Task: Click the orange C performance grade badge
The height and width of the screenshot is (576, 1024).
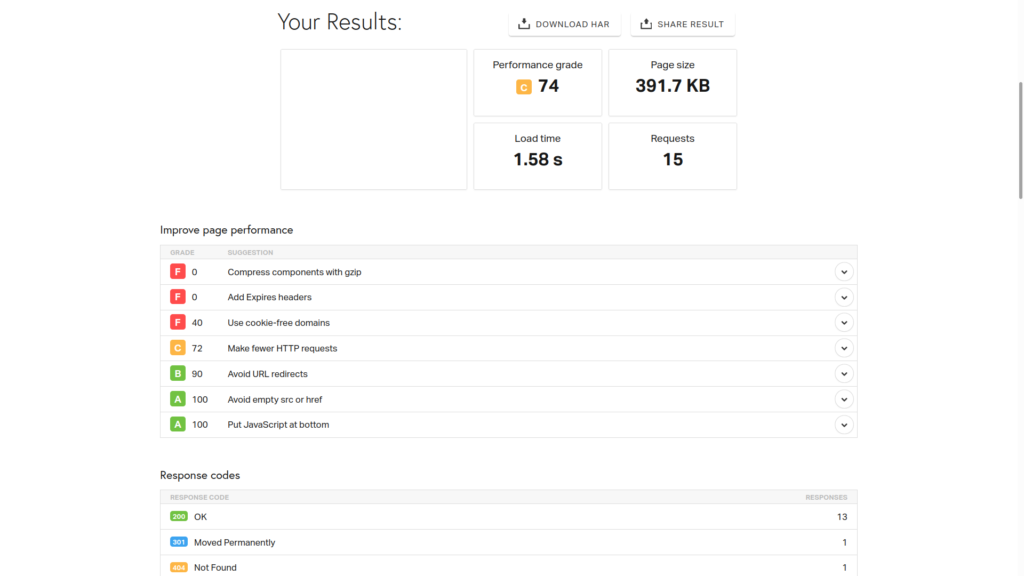Action: [x=524, y=87]
